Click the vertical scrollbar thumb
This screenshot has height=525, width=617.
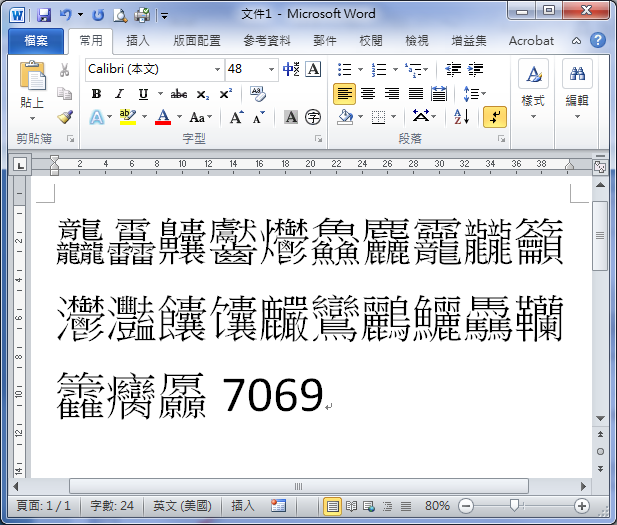pos(600,235)
